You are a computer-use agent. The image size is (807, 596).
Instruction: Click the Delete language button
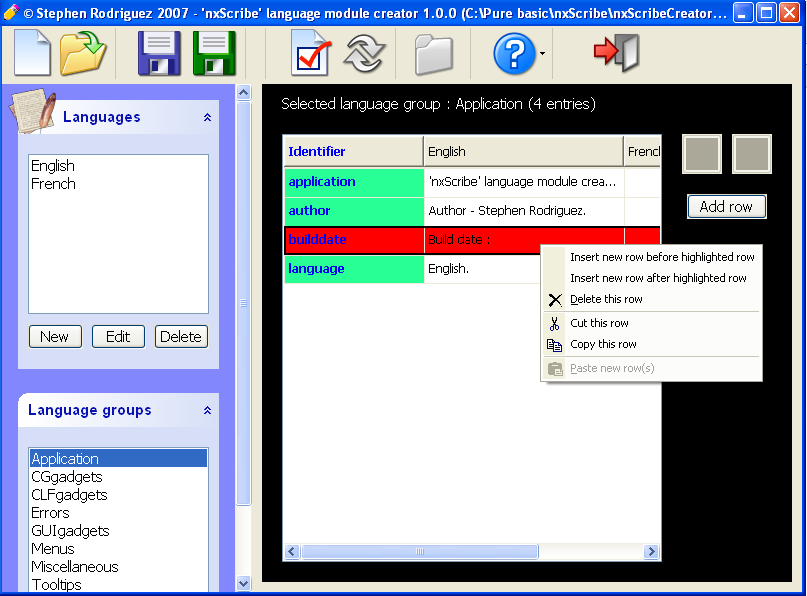[181, 337]
